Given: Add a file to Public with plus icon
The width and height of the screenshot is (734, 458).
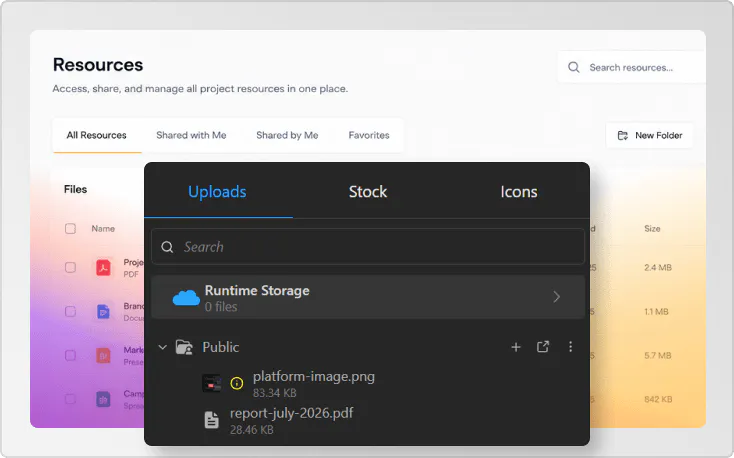Looking at the screenshot, I should click(516, 347).
